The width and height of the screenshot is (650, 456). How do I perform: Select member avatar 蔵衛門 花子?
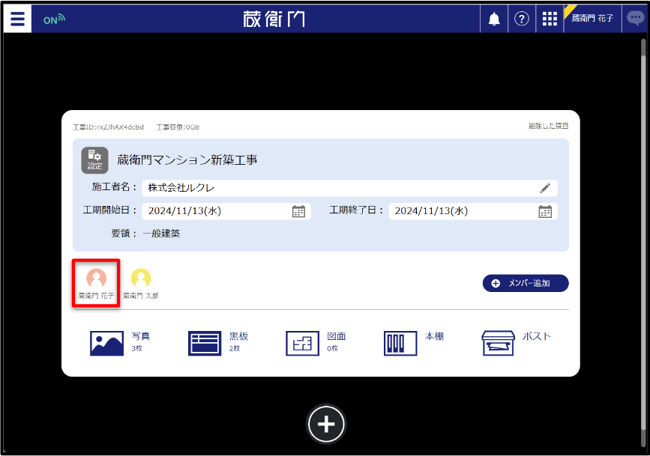click(96, 284)
